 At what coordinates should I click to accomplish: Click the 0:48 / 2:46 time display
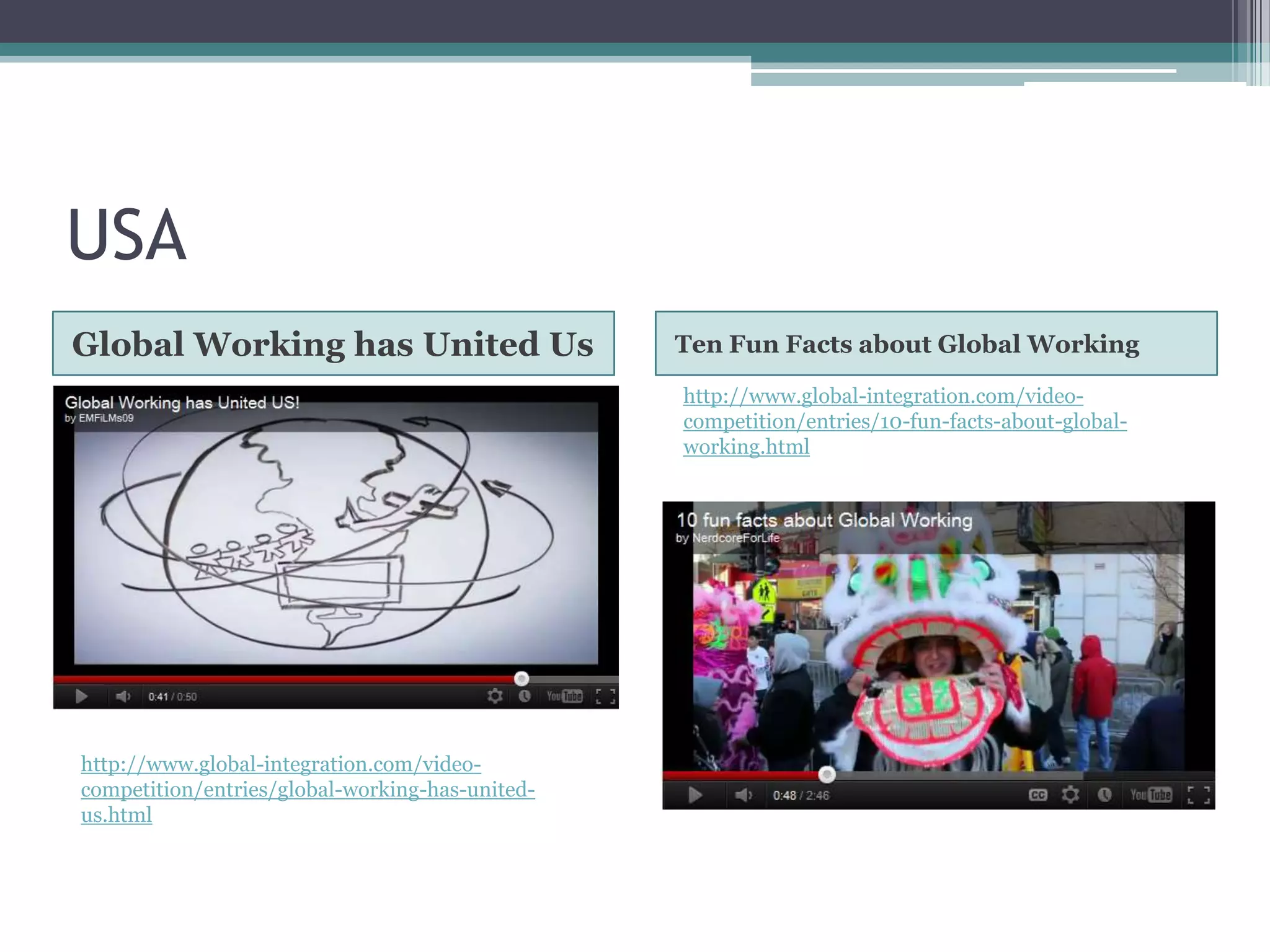pos(801,795)
